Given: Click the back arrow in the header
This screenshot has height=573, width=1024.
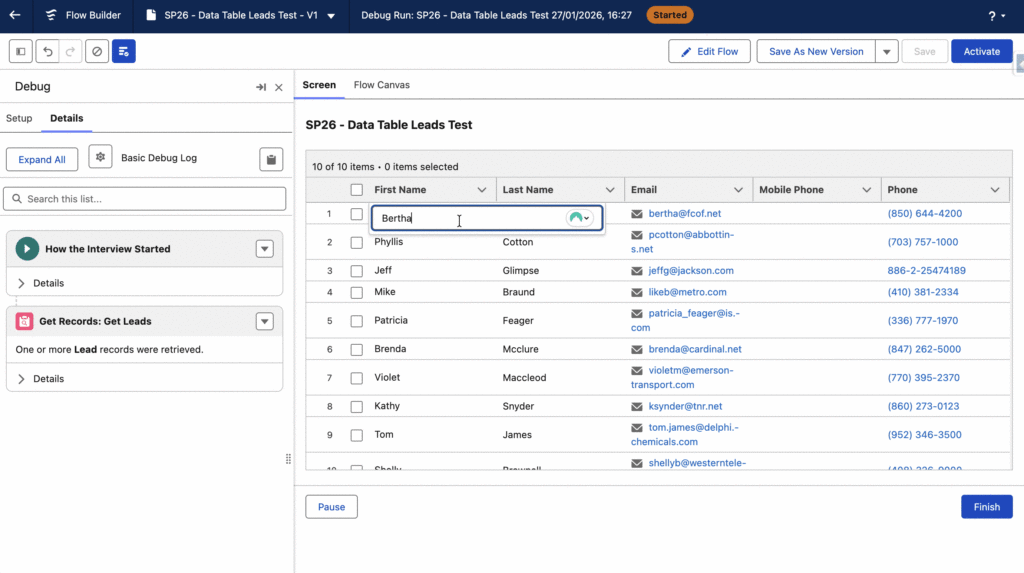Looking at the screenshot, I should click(15, 16).
